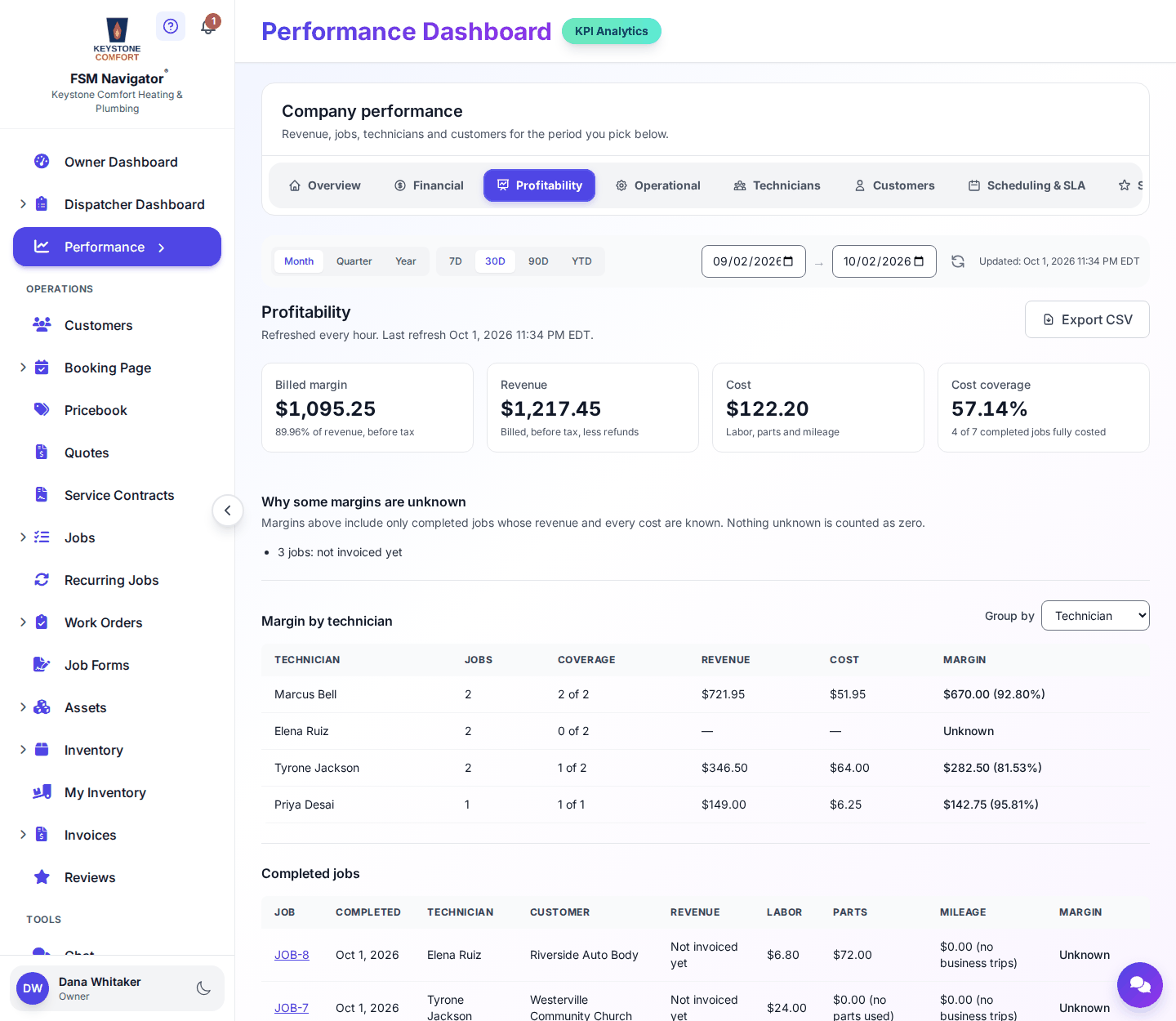This screenshot has height=1021, width=1176.
Task: Select the Year period option
Action: click(406, 261)
